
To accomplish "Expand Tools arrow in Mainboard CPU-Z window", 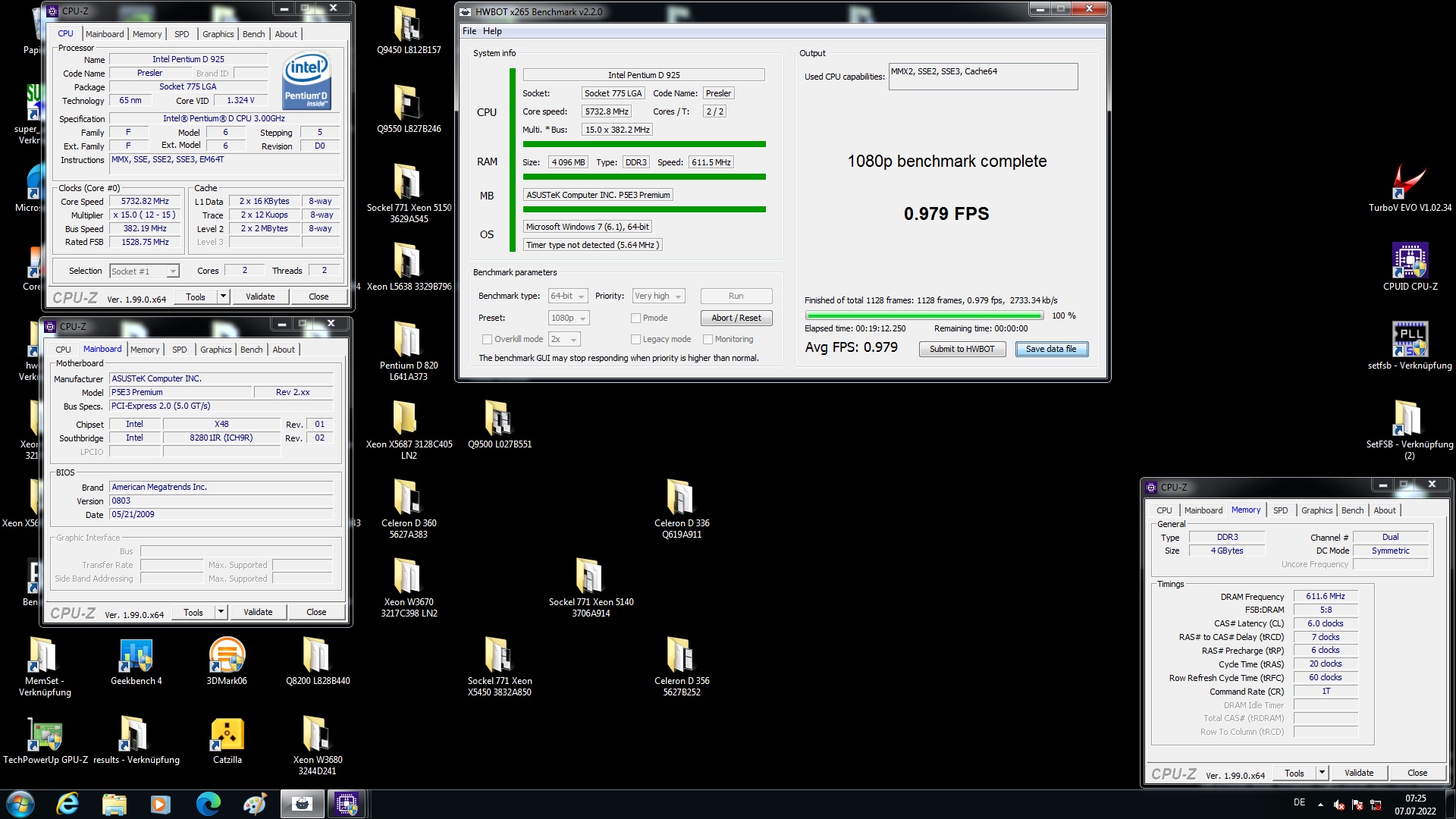I will point(221,612).
